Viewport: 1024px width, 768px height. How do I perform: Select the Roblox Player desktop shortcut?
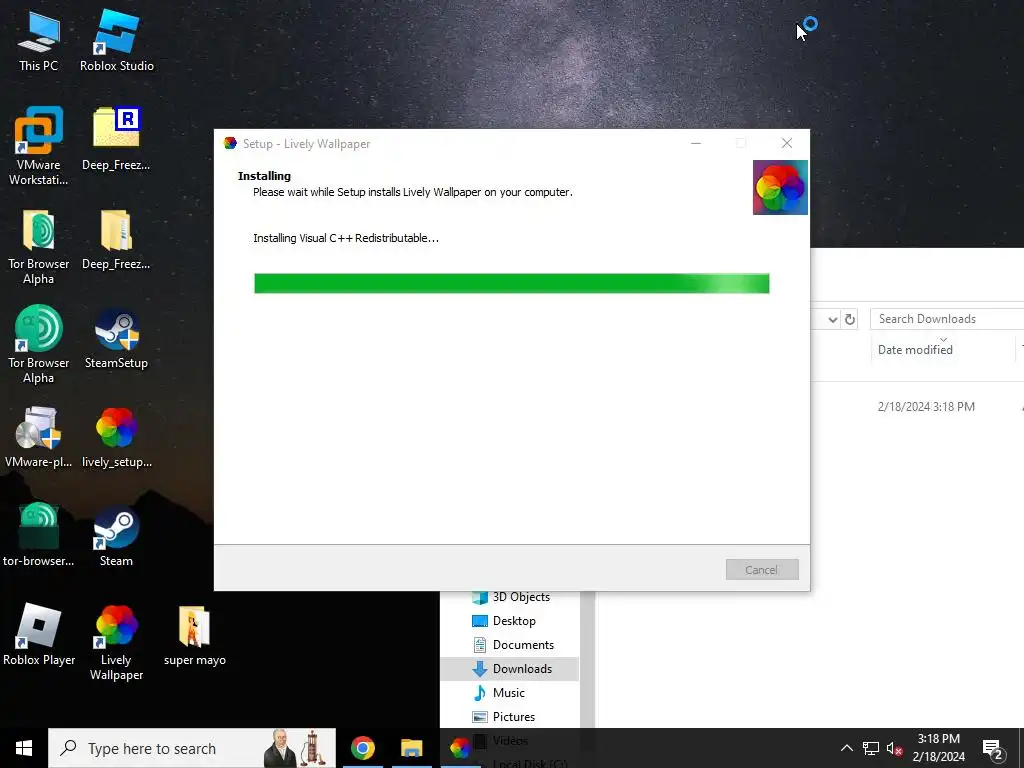(x=39, y=635)
